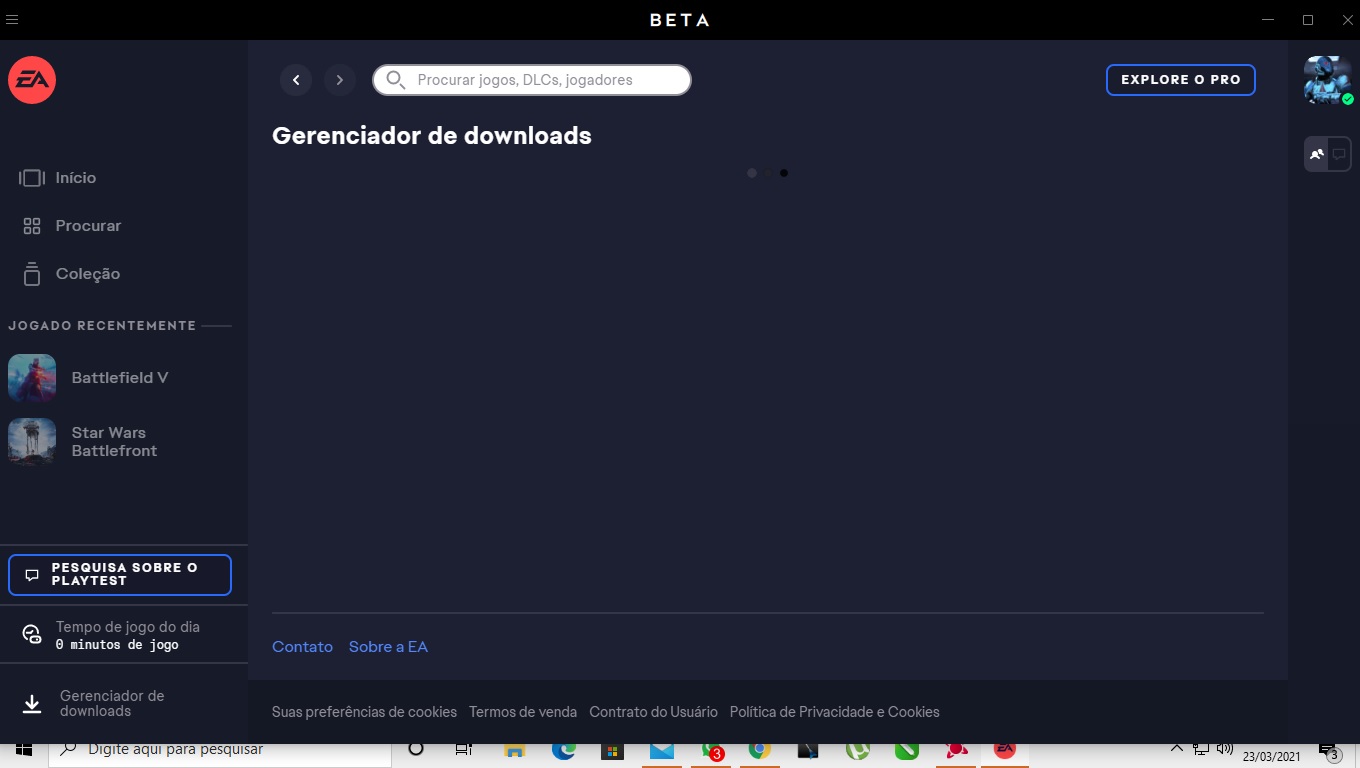Go back with the left arrow button
The height and width of the screenshot is (768, 1360).
click(296, 80)
